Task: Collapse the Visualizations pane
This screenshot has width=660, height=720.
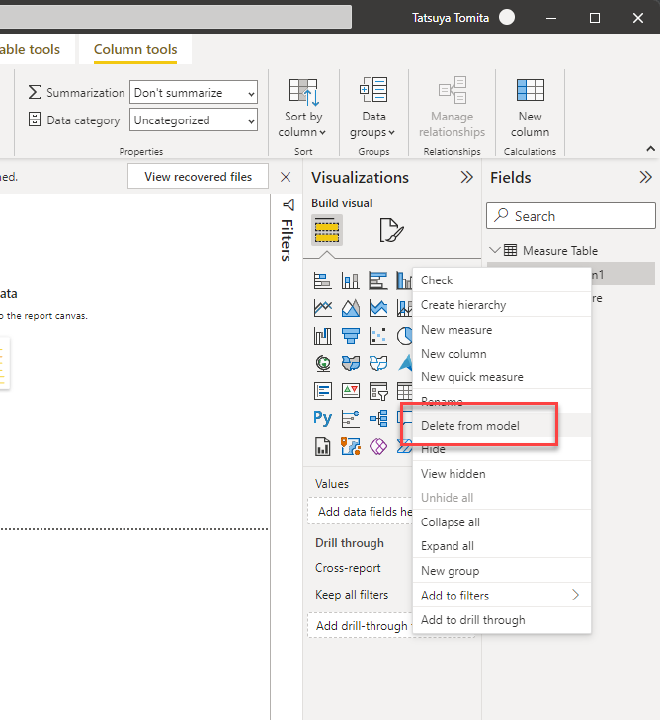Action: point(466,177)
